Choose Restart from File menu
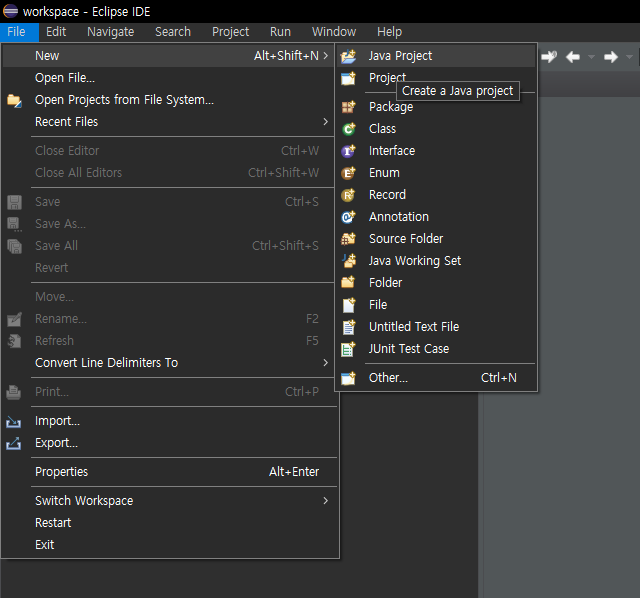The width and height of the screenshot is (640, 598). tap(169, 523)
